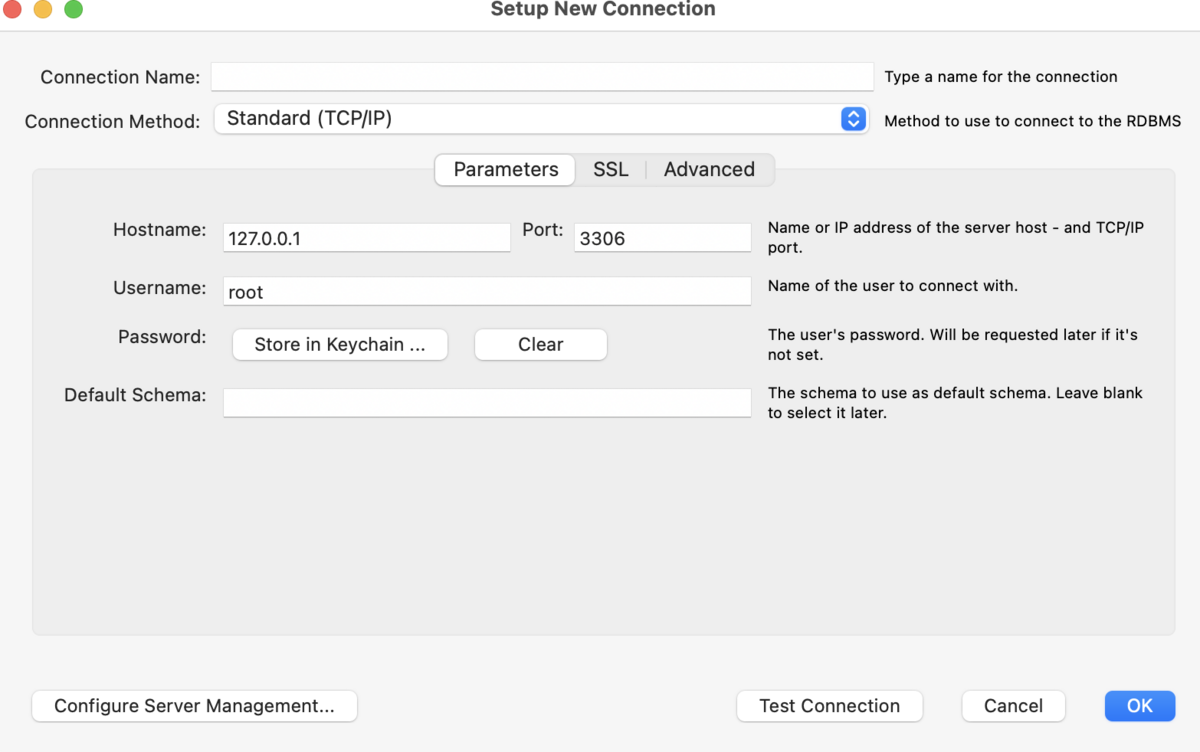Screen dimensions: 1200x752
Task: Minimize the window with the yellow button
Action: click(43, 10)
